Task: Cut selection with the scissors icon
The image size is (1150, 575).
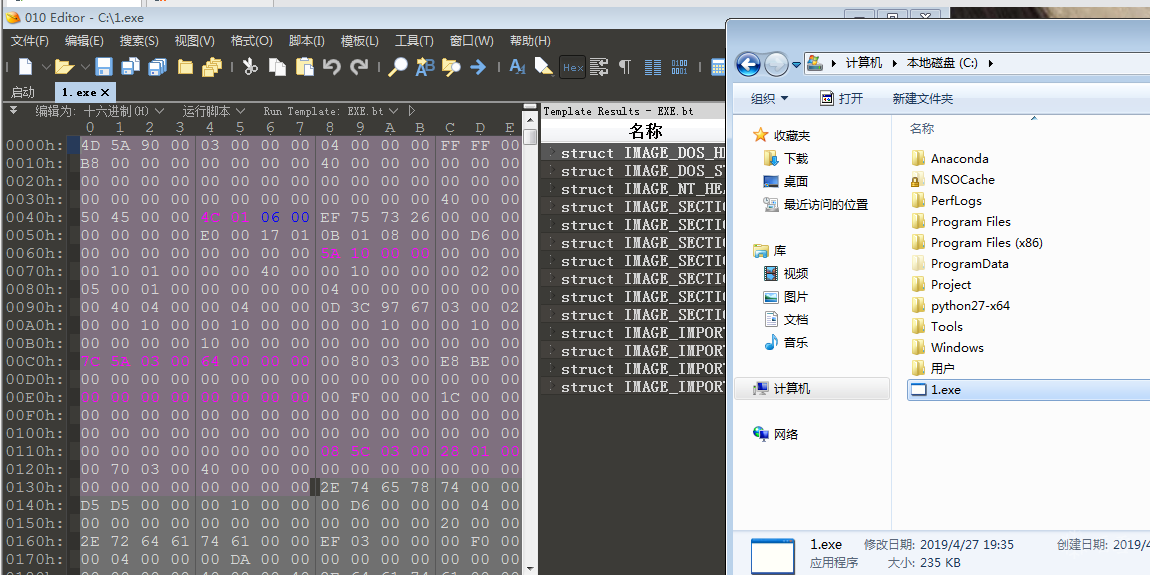Action: pos(250,67)
